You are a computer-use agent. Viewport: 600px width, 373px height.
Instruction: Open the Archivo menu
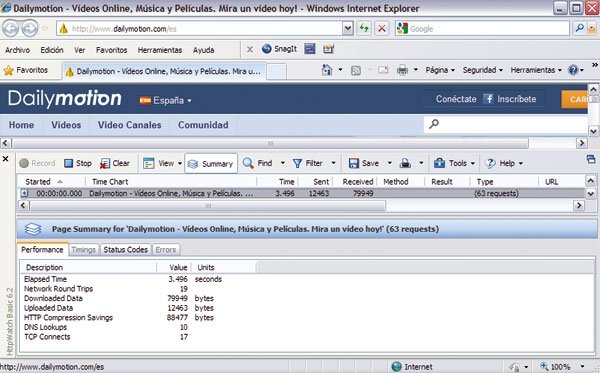pyautogui.click(x=17, y=50)
